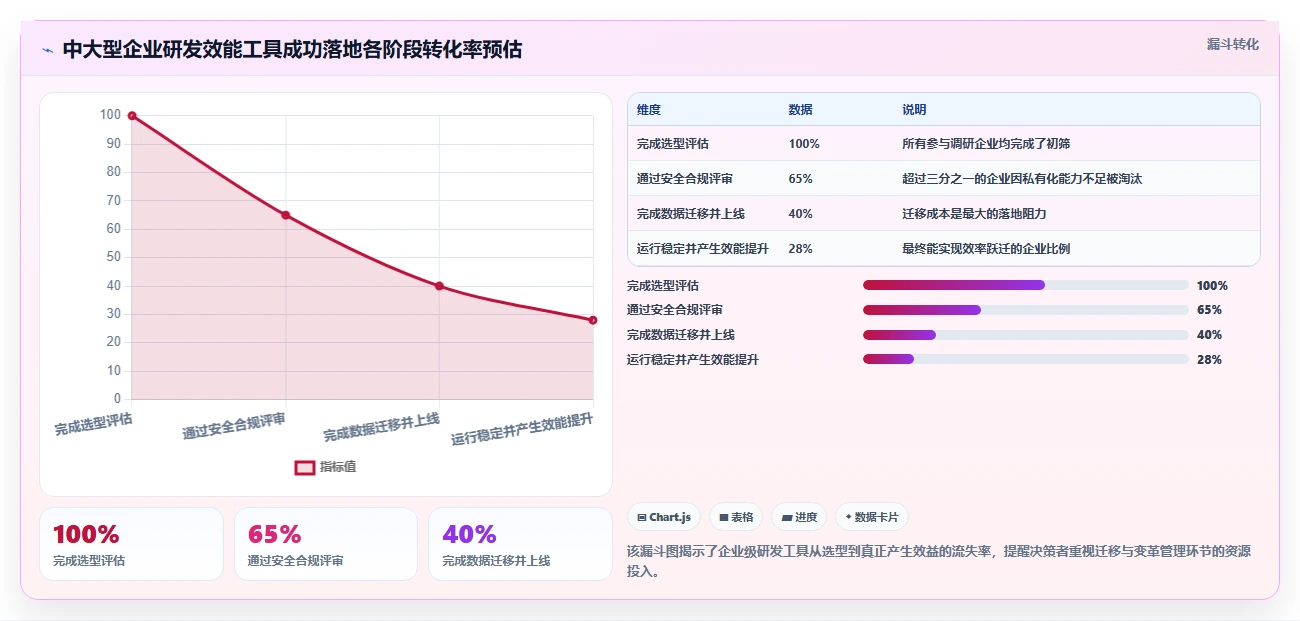Click the 说明 table column header
Viewport: 1300px width, 621px height.
914,110
